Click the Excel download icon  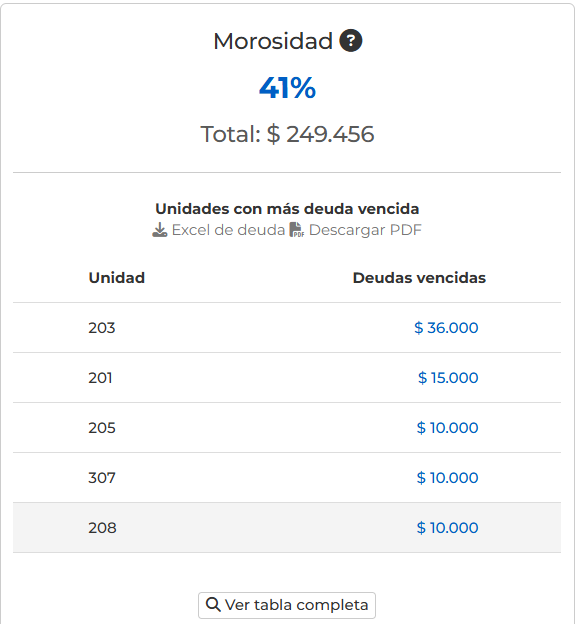(160, 230)
